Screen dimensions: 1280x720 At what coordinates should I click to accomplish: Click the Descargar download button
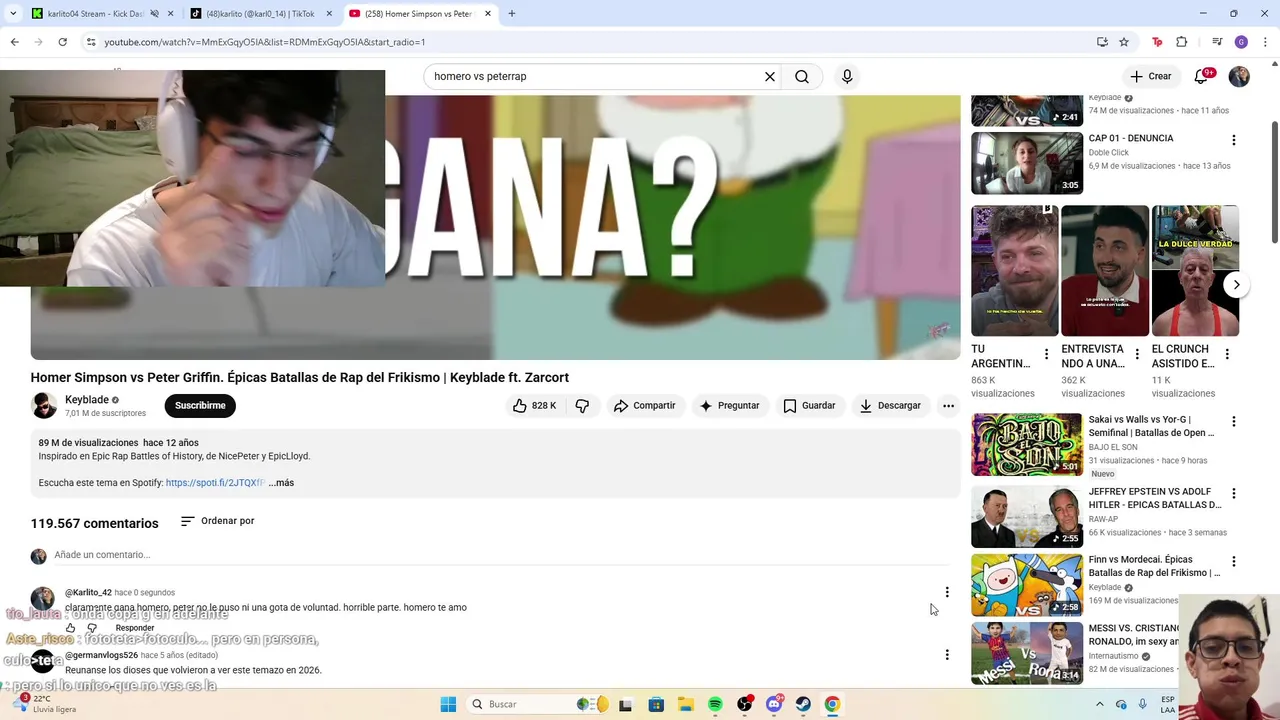tap(890, 406)
